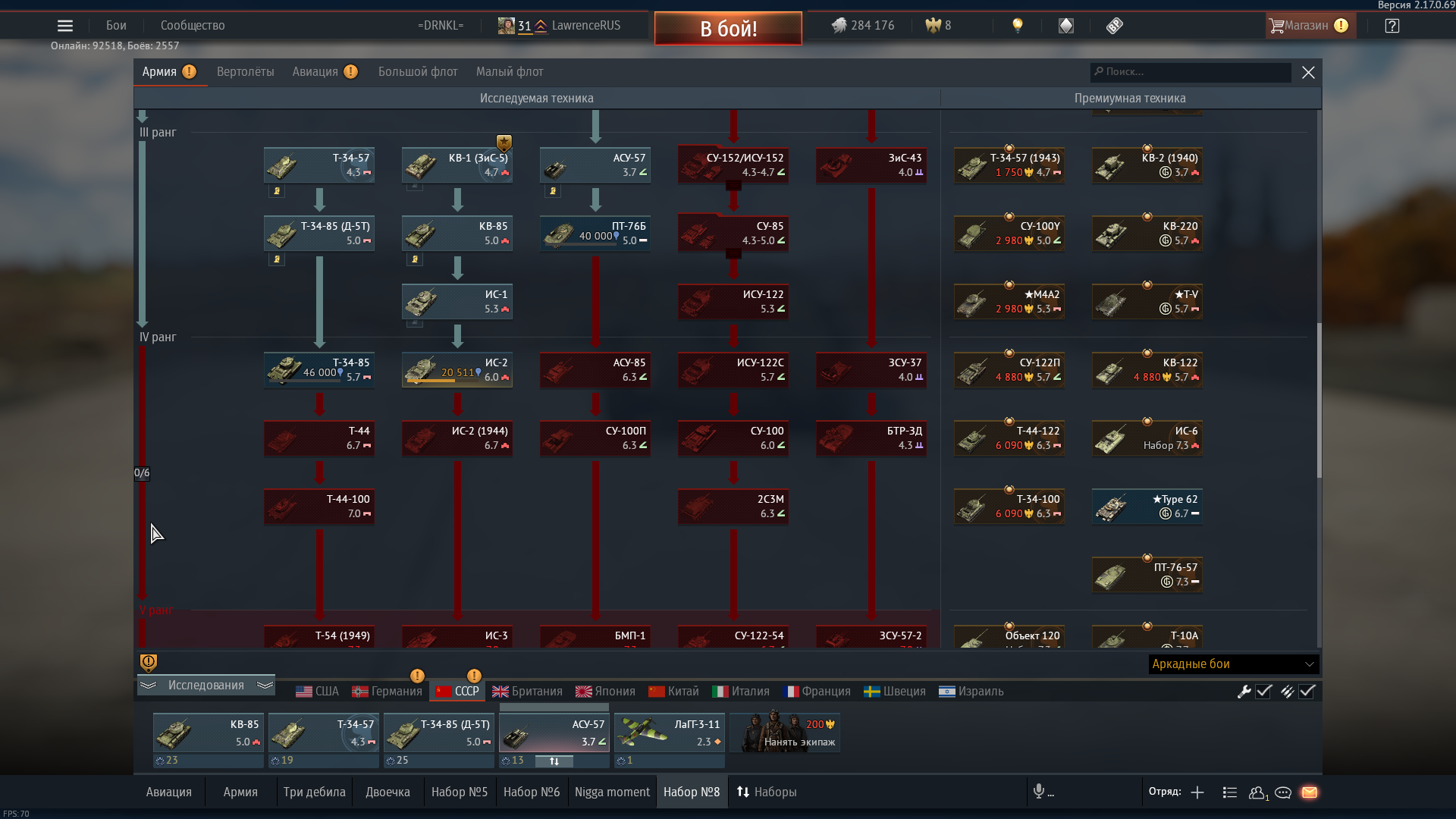Screen dimensions: 1456x819
Task: Click the search field Поиск
Action: 1191,72
